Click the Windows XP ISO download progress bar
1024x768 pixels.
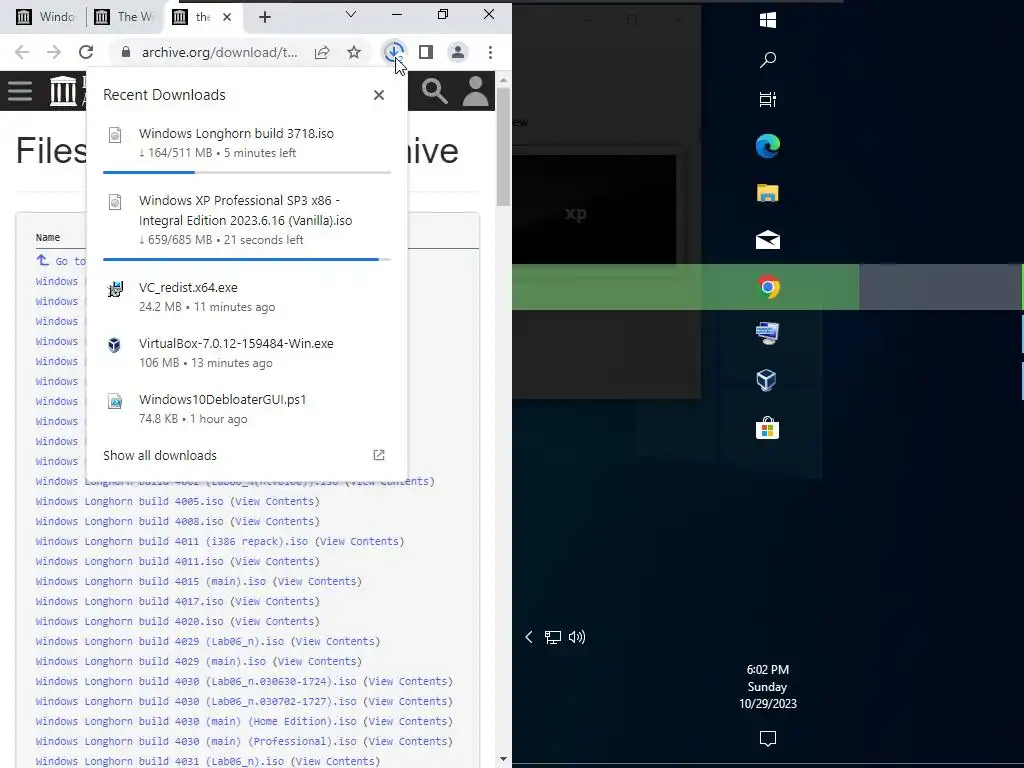pos(247,259)
